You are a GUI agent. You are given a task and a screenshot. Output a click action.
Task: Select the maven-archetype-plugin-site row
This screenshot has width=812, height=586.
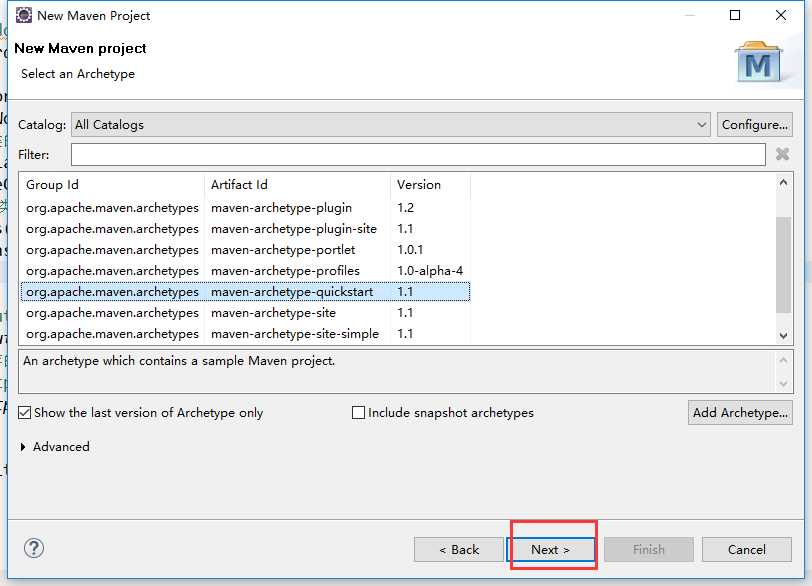[245, 229]
